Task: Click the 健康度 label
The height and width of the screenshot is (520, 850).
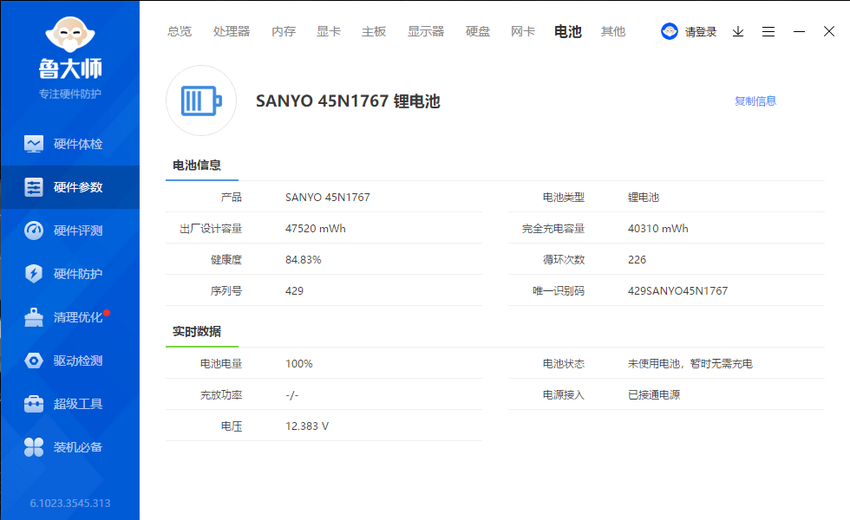Action: coord(226,260)
